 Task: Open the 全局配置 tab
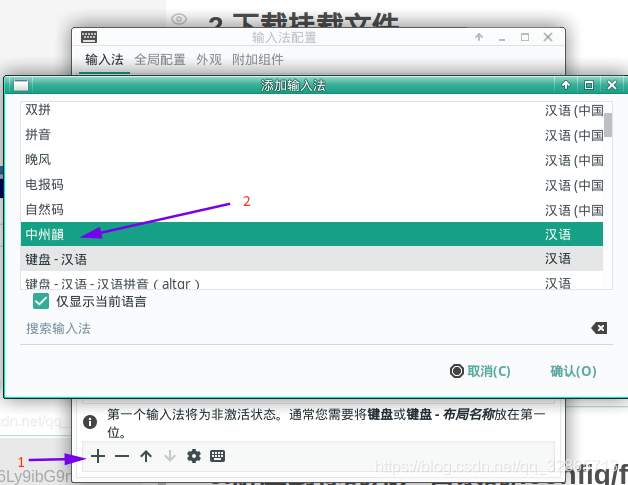point(160,60)
